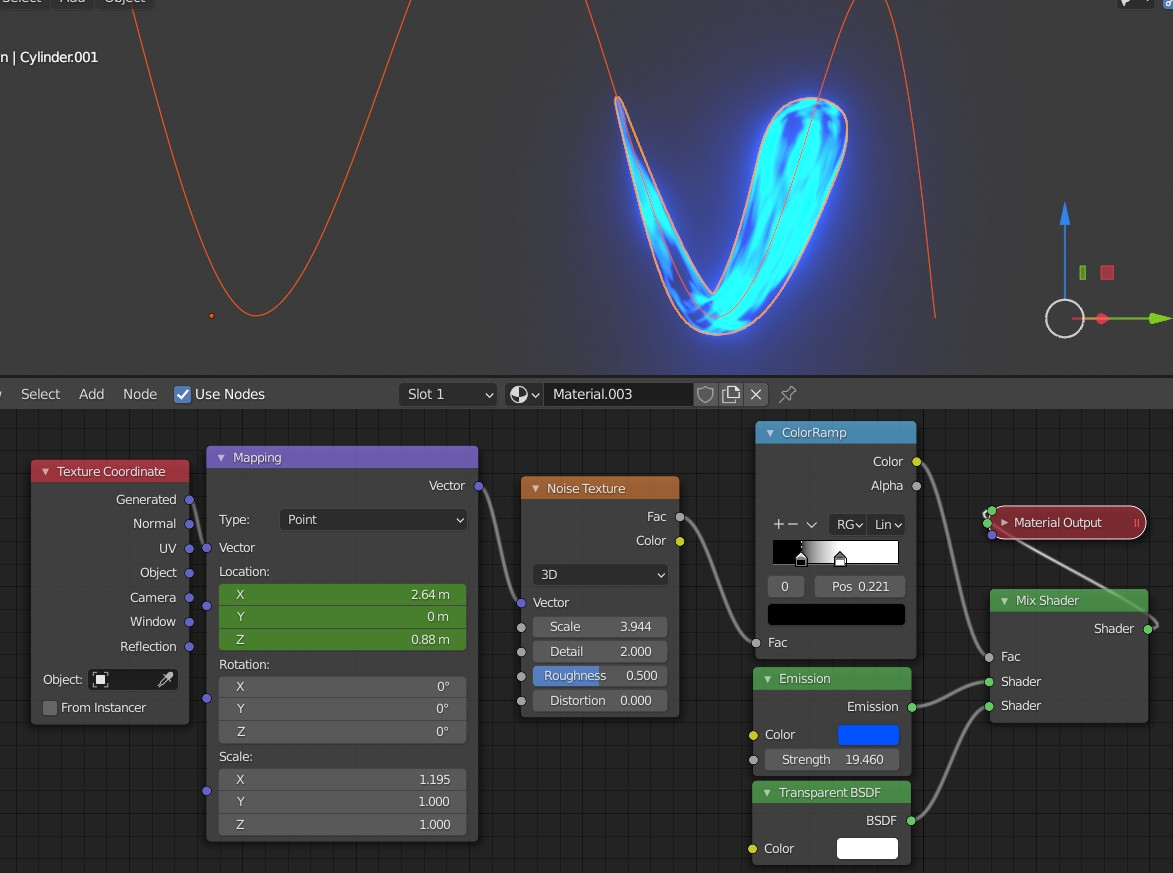Click the blue Z axis on the navigation gizmo
The height and width of the screenshot is (873, 1173).
pyautogui.click(x=1064, y=212)
